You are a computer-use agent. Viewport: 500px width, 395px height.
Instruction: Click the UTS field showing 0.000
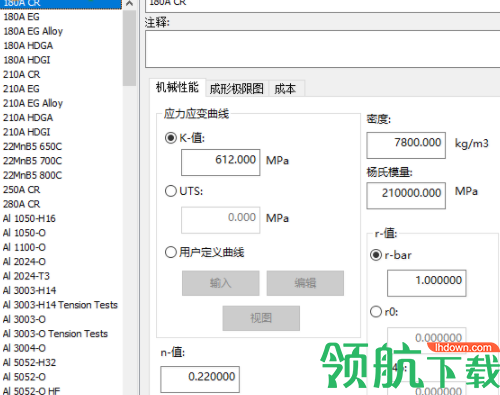click(221, 220)
